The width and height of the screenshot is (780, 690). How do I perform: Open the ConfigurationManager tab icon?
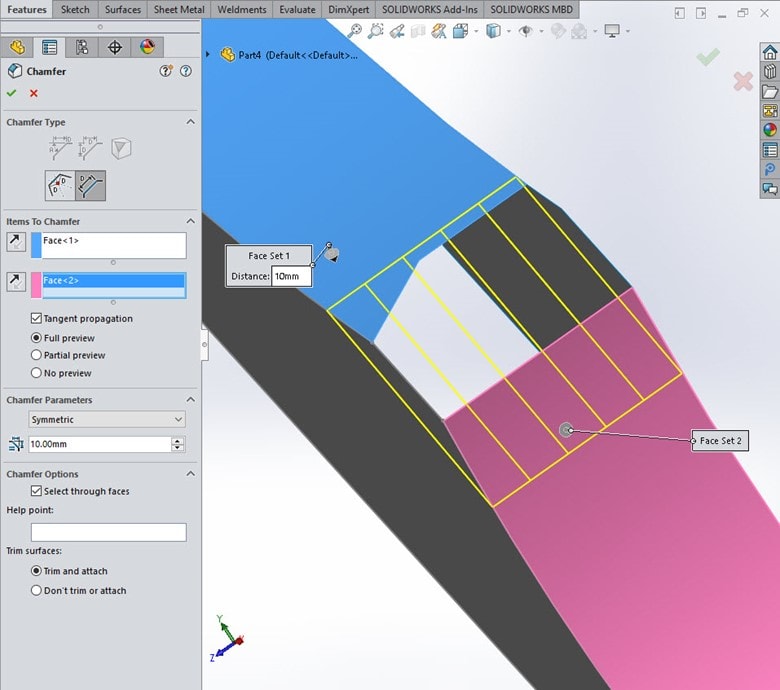tap(81, 48)
